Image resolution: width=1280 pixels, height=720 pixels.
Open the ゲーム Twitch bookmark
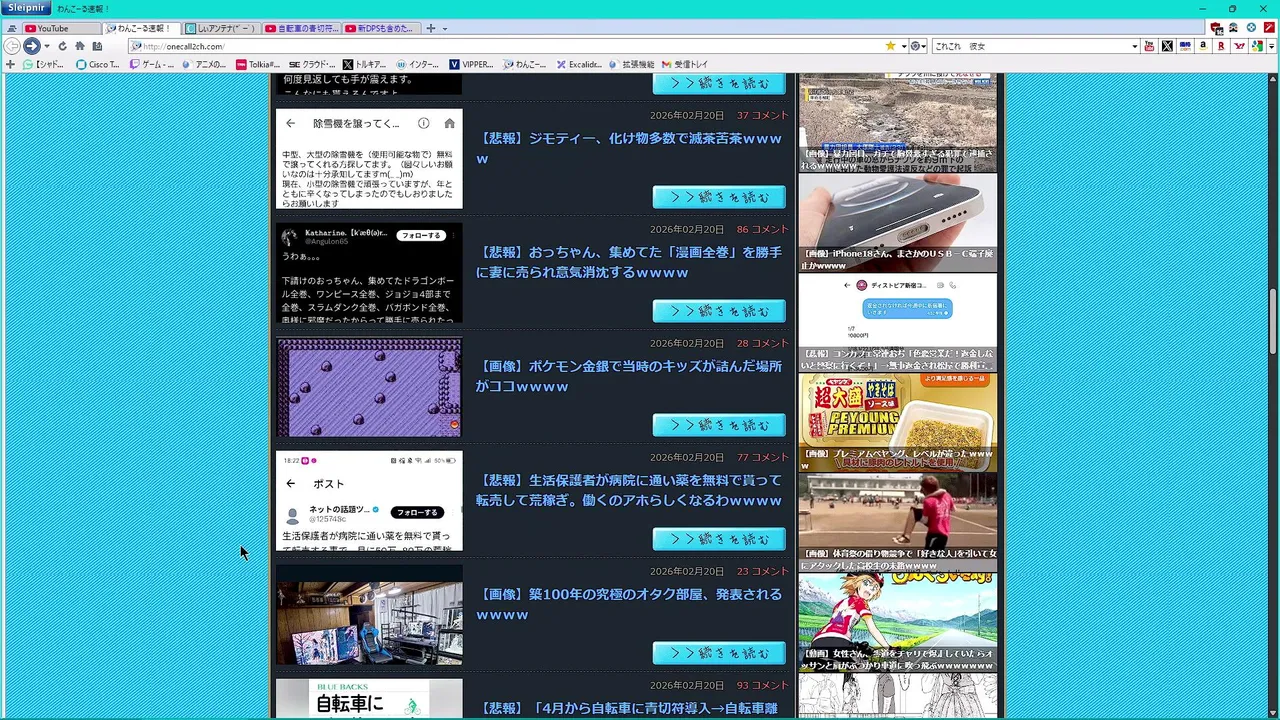[151, 64]
